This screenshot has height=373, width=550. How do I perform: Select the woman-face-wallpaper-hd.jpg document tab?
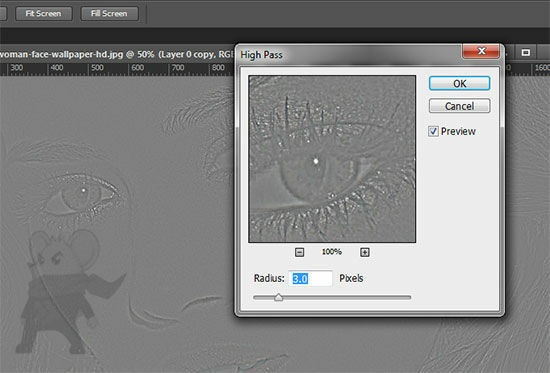(x=116, y=54)
